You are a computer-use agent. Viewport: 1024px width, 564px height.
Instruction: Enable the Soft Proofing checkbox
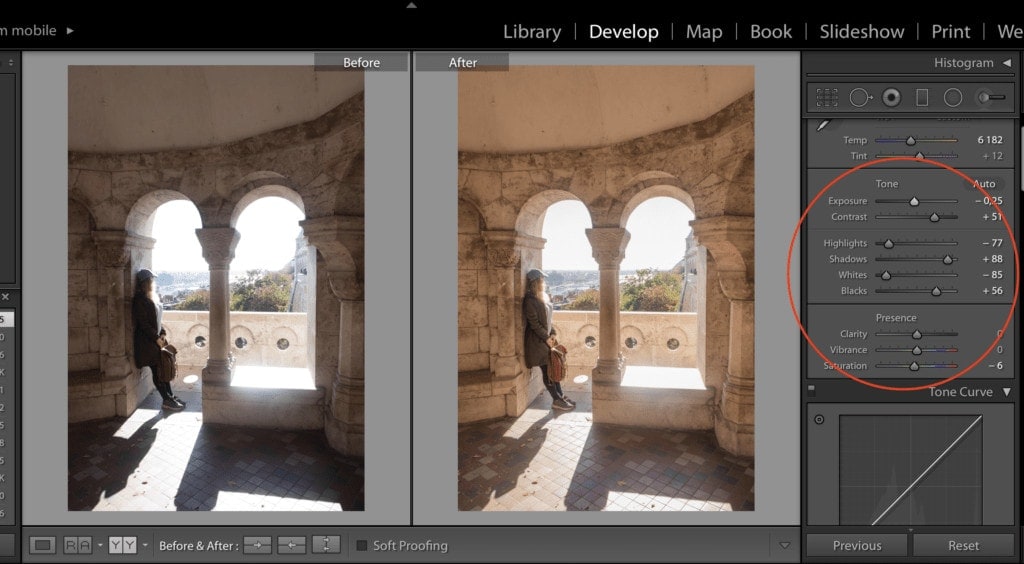coord(363,546)
